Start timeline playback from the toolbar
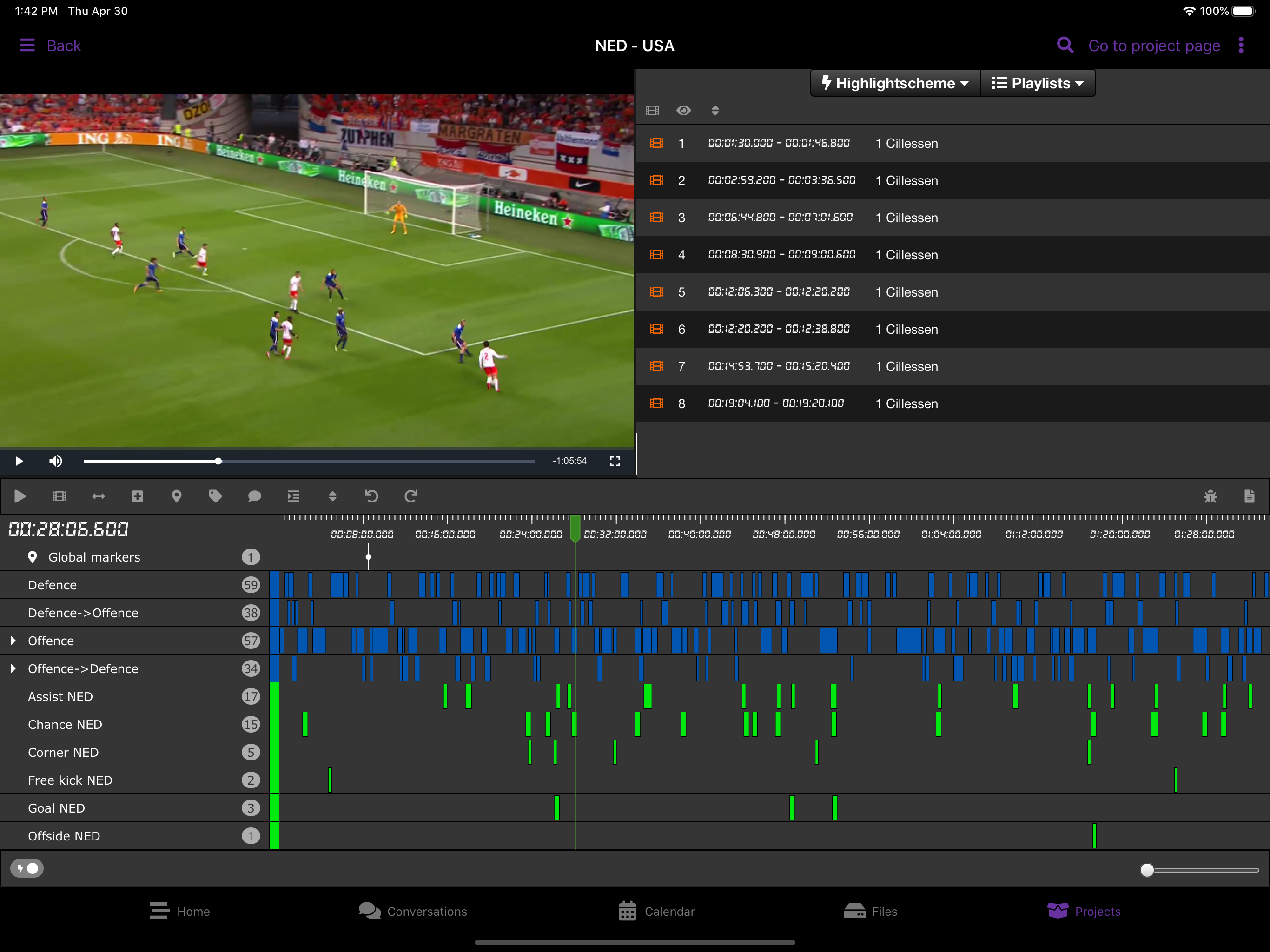Screen dimensions: 1270x952 (20, 496)
